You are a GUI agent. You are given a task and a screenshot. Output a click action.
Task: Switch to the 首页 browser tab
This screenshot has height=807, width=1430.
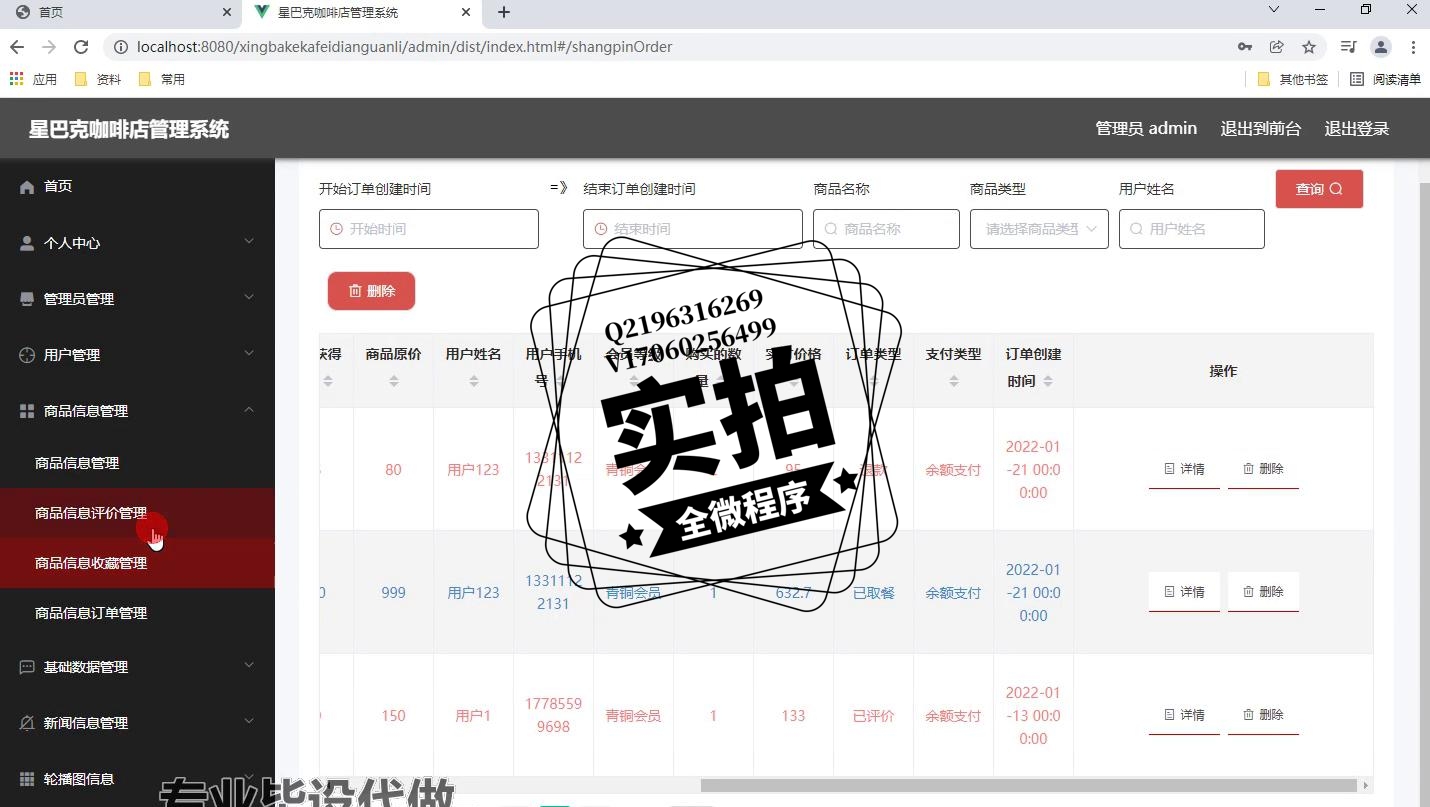pos(121,13)
